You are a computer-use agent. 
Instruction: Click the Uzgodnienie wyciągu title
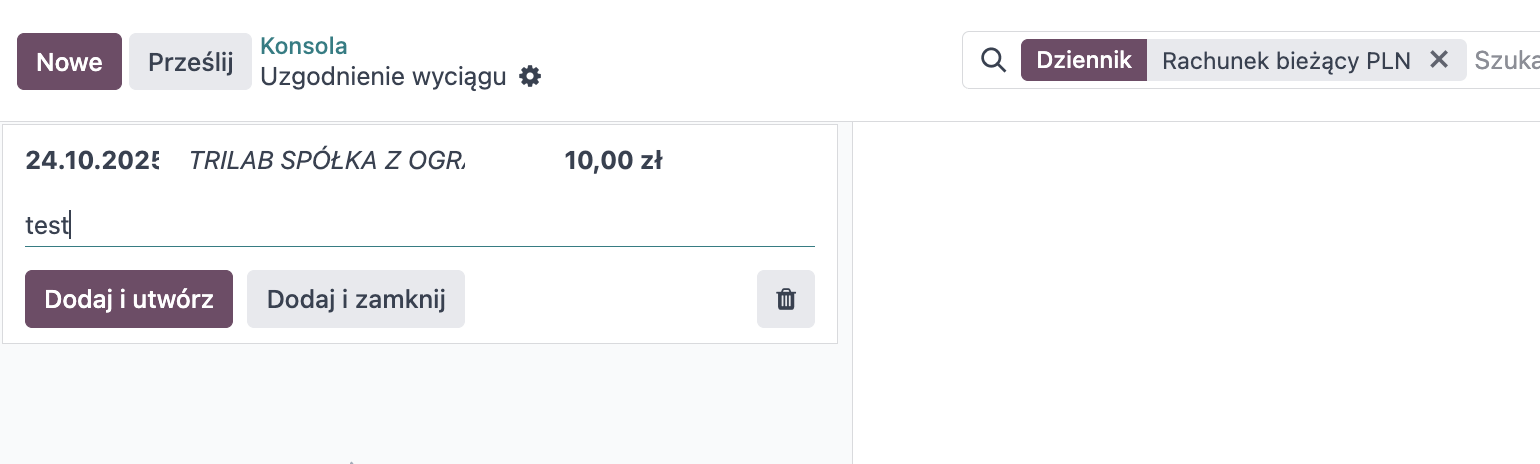[383, 76]
